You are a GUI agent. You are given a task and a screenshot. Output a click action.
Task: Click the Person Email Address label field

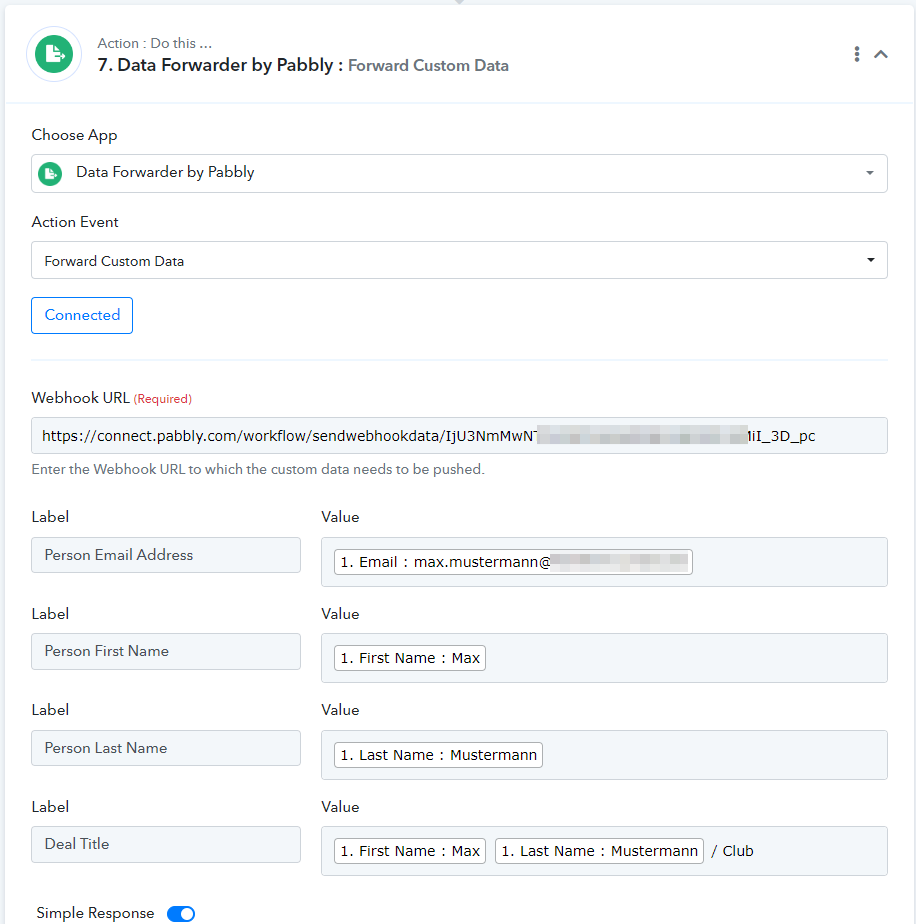[x=166, y=555]
